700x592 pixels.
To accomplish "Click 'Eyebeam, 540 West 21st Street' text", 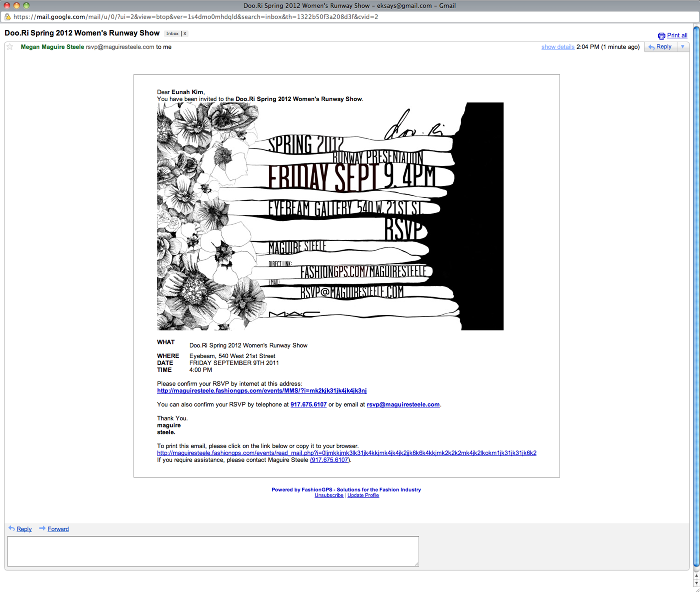I will coord(233,356).
